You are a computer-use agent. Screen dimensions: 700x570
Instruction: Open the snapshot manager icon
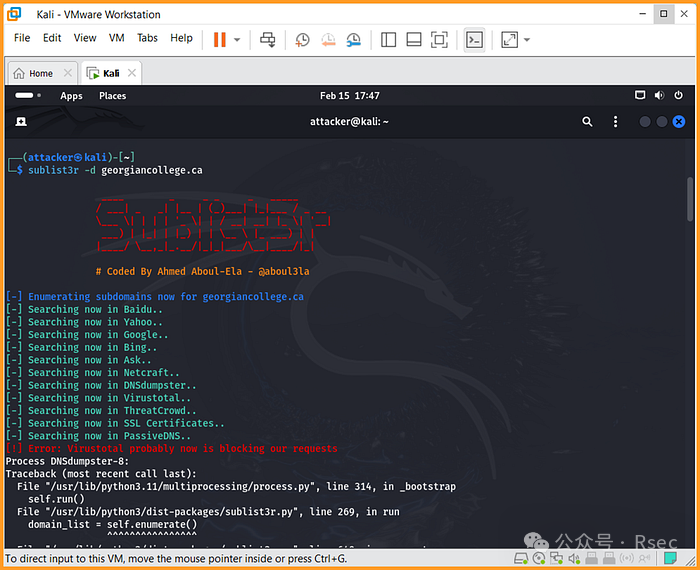[x=354, y=39]
